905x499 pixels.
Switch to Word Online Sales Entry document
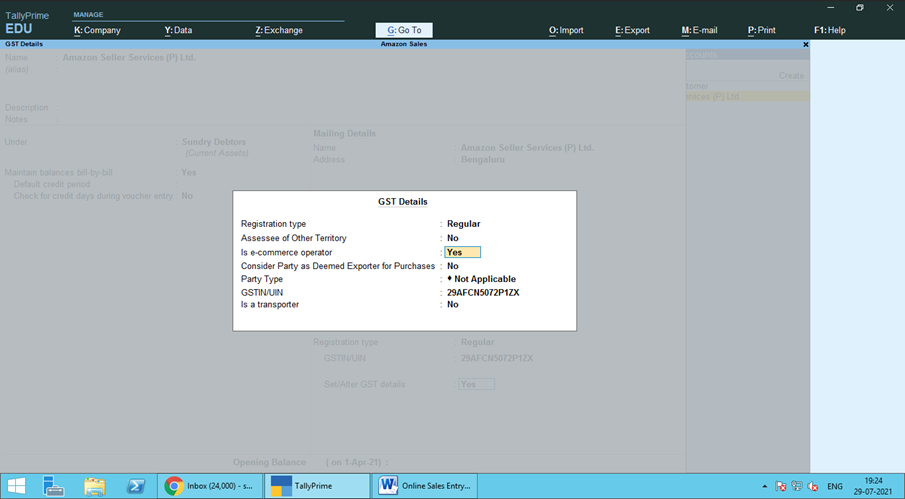pos(424,486)
